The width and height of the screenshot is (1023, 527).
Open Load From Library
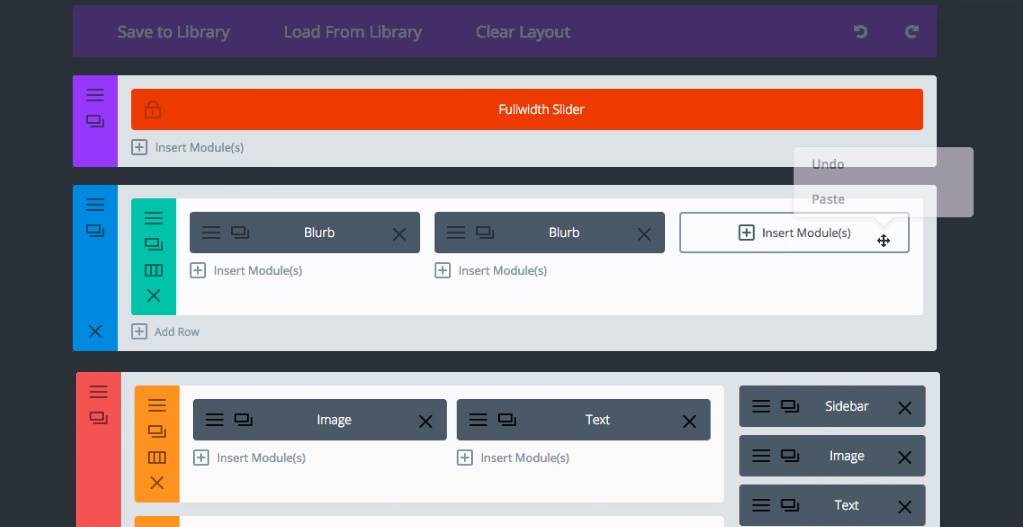353,32
